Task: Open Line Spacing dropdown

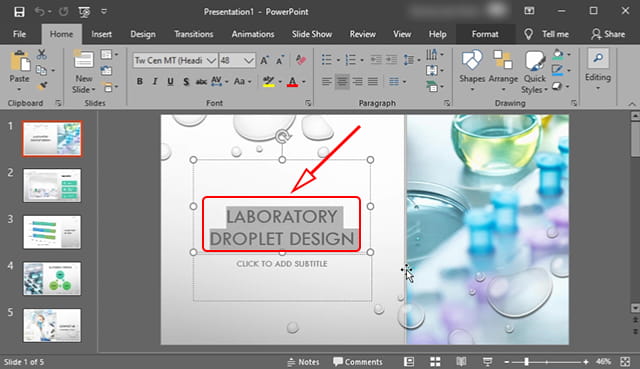Action: coord(412,60)
